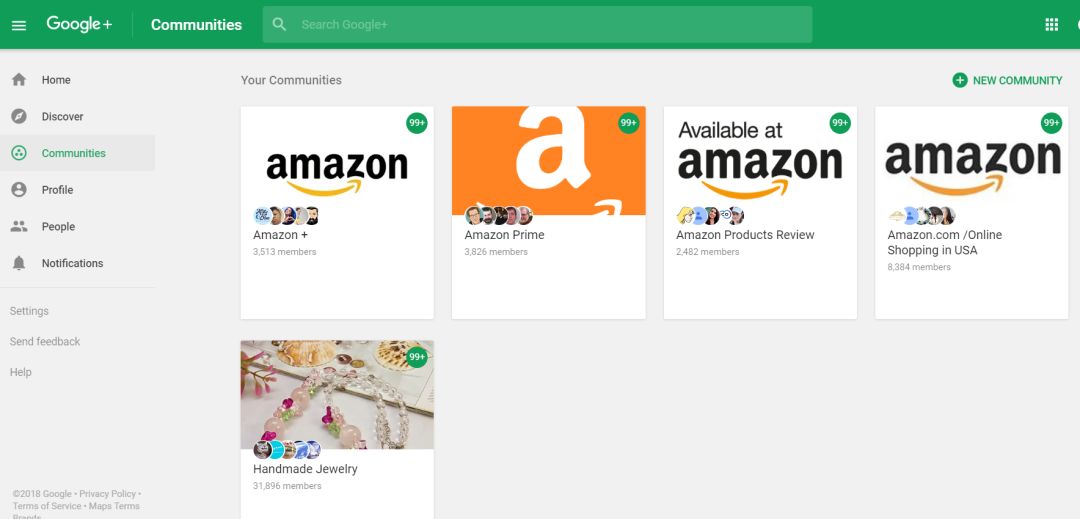1080x519 pixels.
Task: Click the 99+ badge on Handmade Jewelry
Action: coord(417,357)
